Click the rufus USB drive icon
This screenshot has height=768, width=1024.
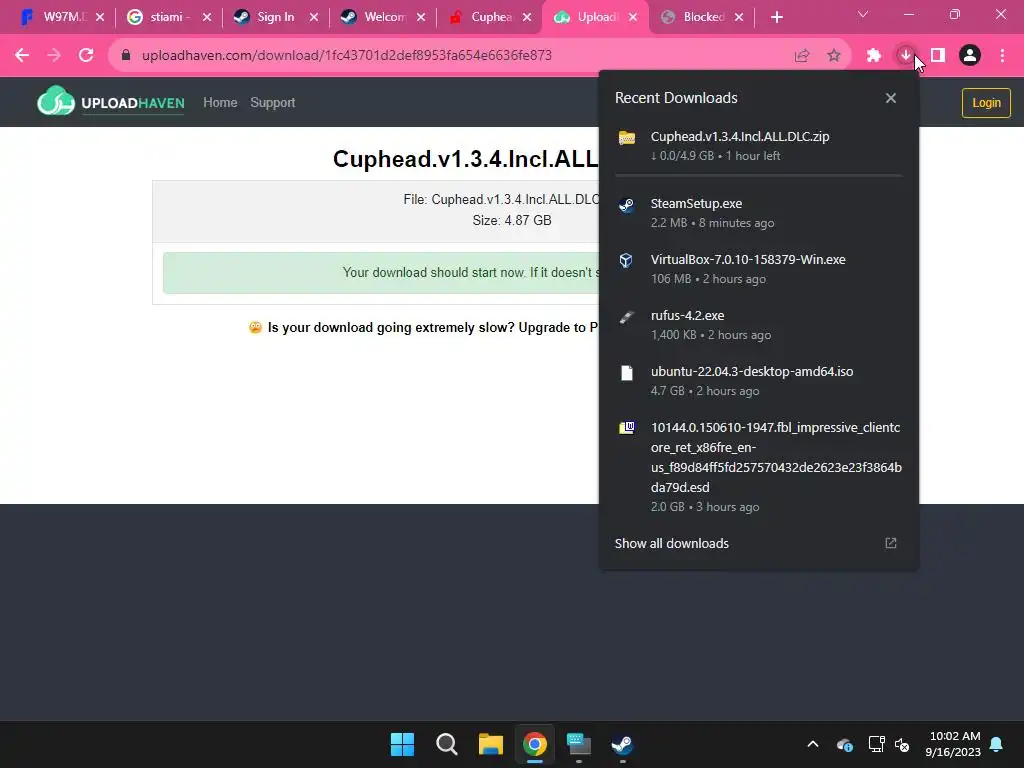627,317
